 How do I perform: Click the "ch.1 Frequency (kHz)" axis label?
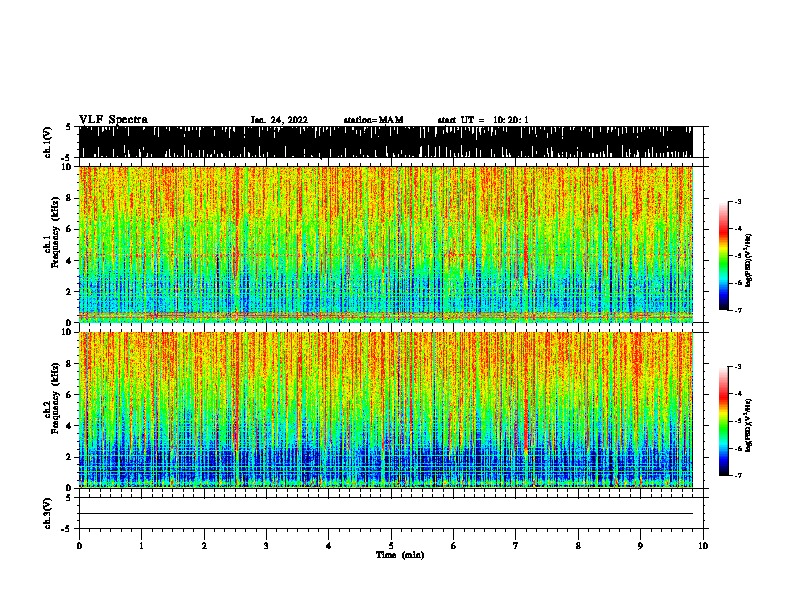51,232
